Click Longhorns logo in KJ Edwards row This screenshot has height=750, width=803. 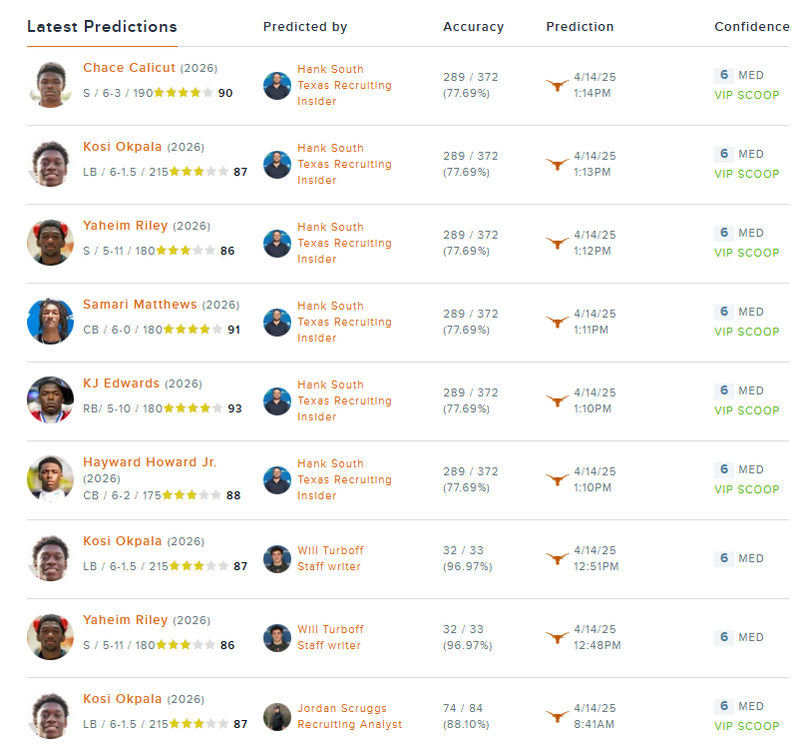(x=557, y=401)
